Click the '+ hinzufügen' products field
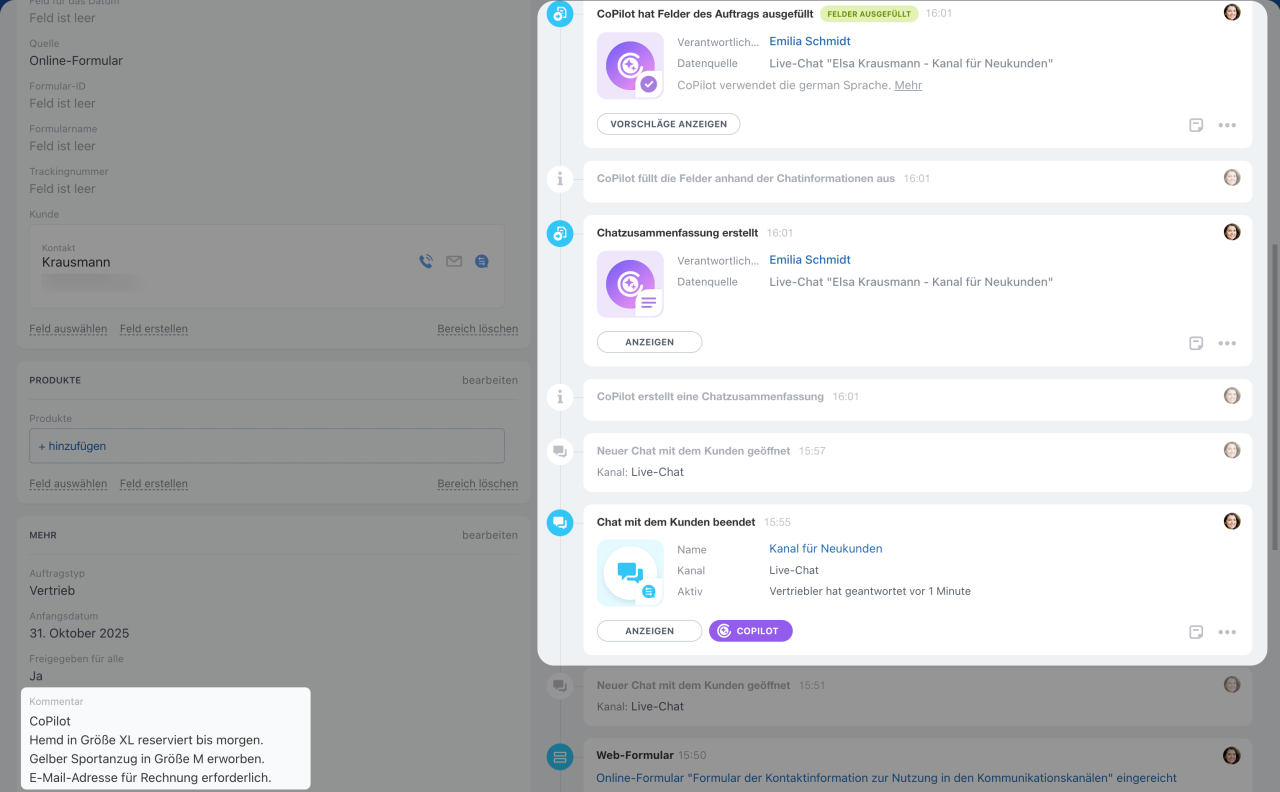The image size is (1280, 792). pyautogui.click(x=267, y=446)
